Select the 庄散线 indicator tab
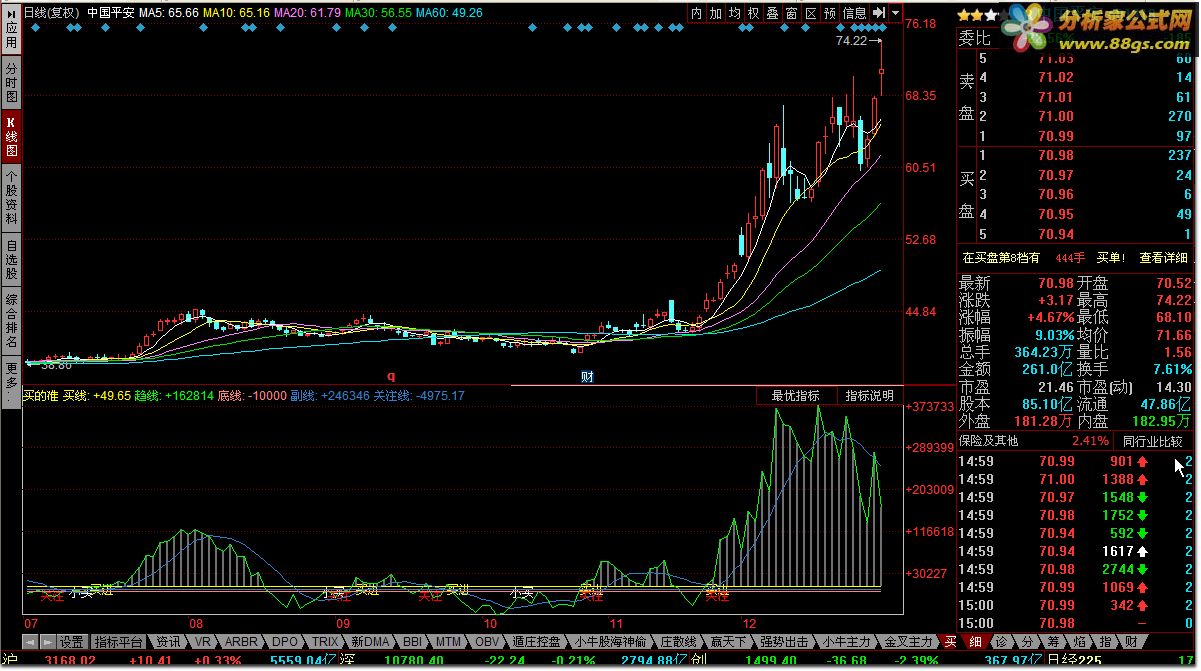This screenshot has height=671, width=1201. coord(679,642)
